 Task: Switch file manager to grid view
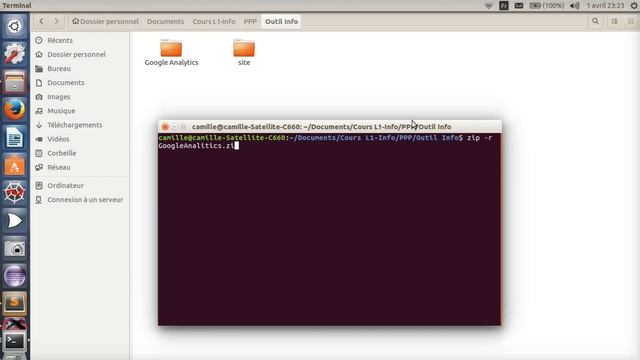point(631,21)
